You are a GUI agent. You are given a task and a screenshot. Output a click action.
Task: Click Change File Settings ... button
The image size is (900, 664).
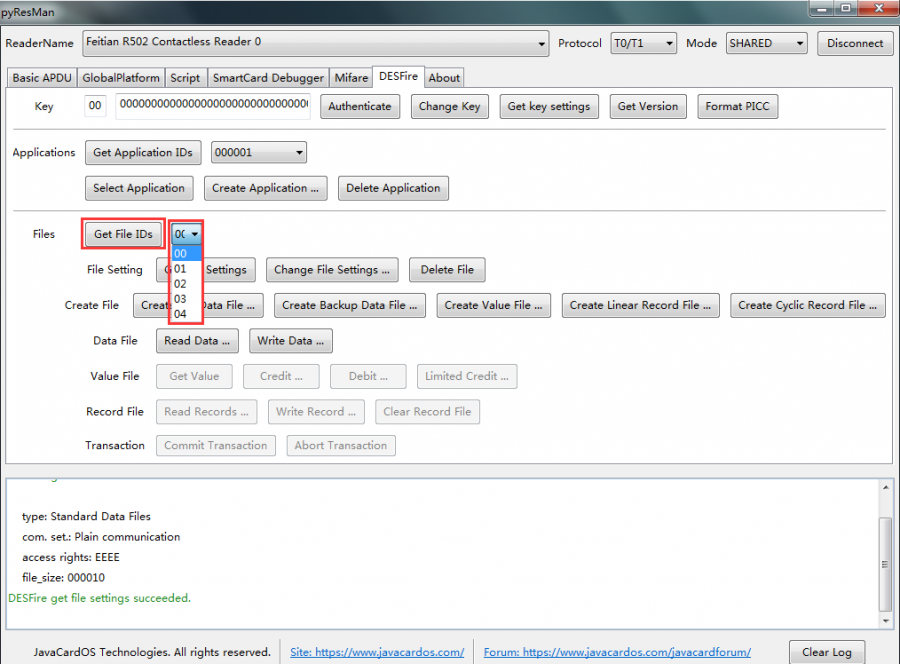tap(332, 270)
